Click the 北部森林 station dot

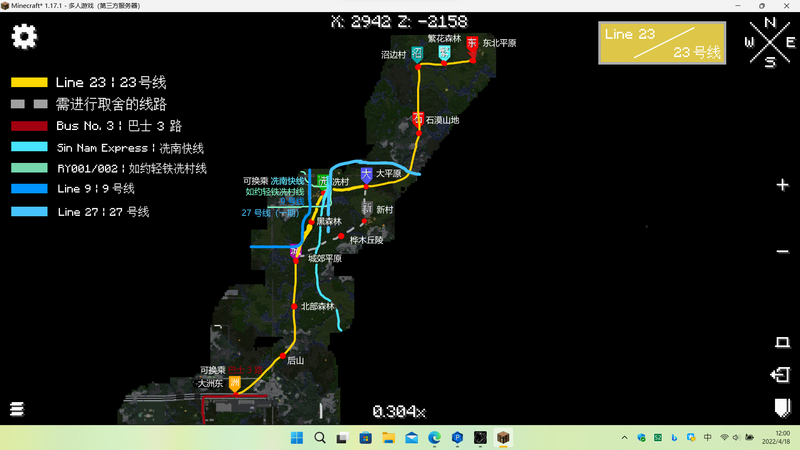[x=294, y=306]
